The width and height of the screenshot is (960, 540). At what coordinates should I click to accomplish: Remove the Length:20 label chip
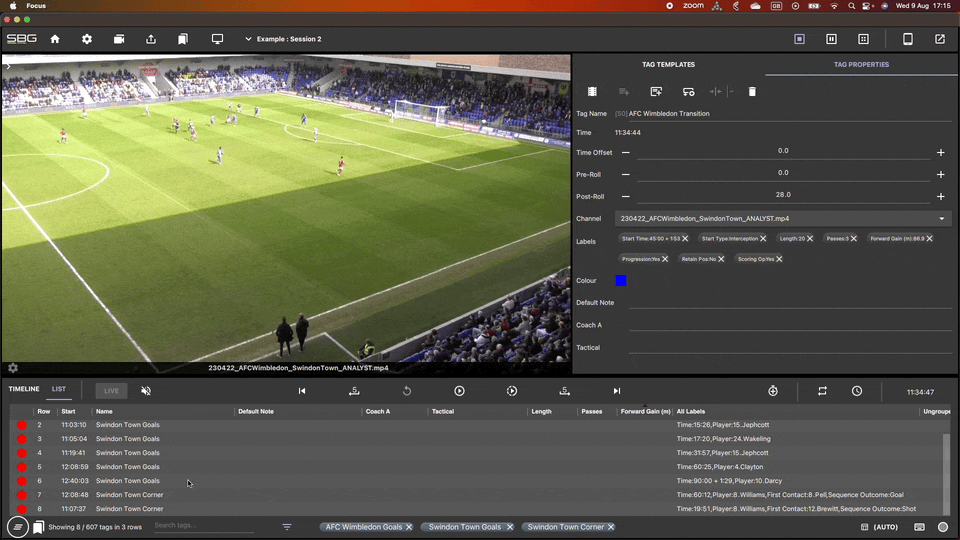point(809,239)
